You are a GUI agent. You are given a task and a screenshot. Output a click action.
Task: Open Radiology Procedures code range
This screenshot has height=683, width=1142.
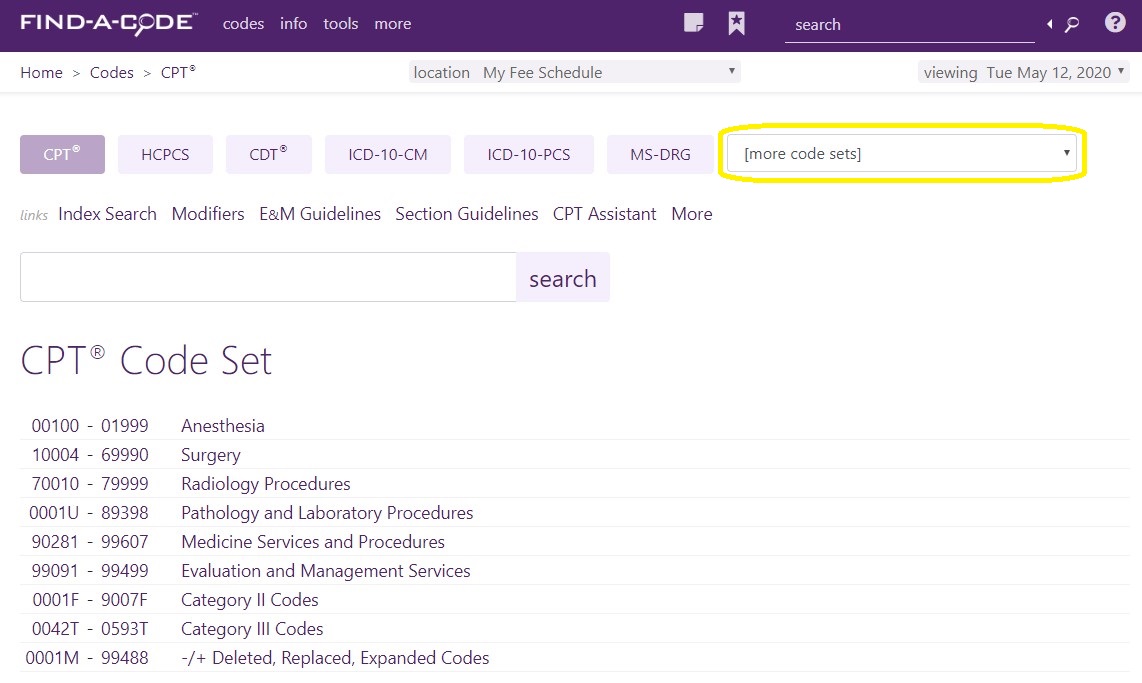pyautogui.click(x=575, y=484)
